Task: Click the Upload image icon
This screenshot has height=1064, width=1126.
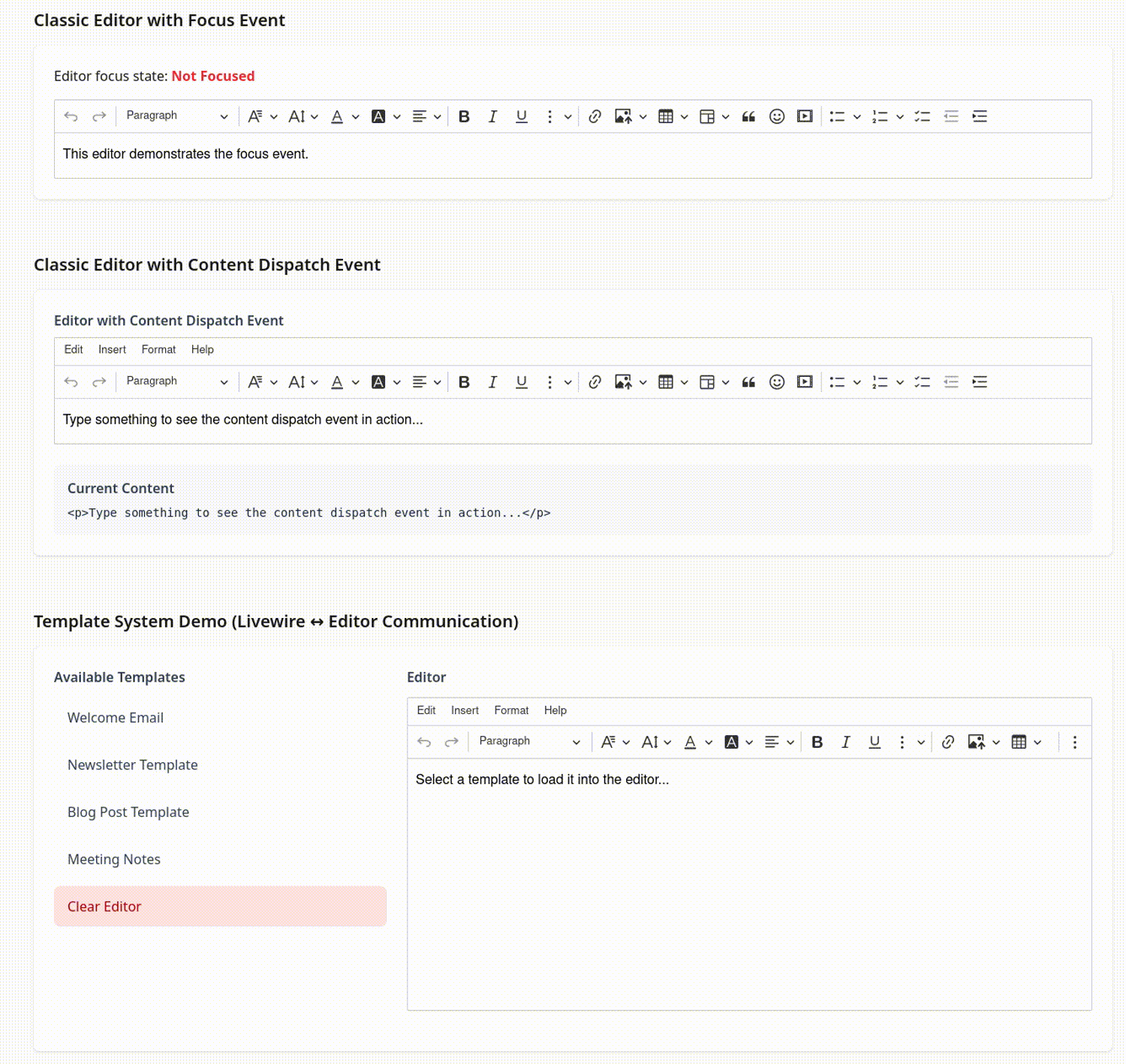Action: pyautogui.click(x=624, y=116)
